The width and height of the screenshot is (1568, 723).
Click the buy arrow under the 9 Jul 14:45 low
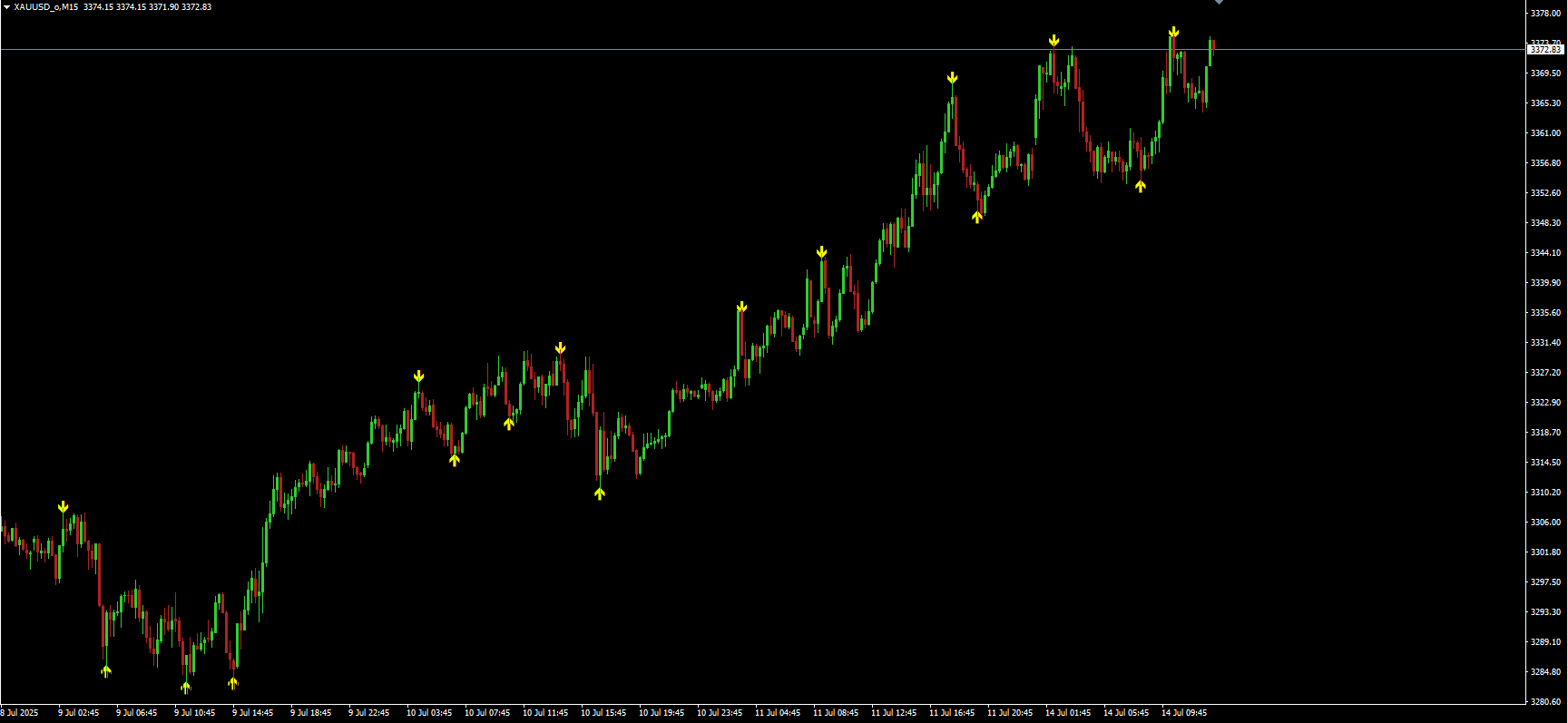click(233, 682)
